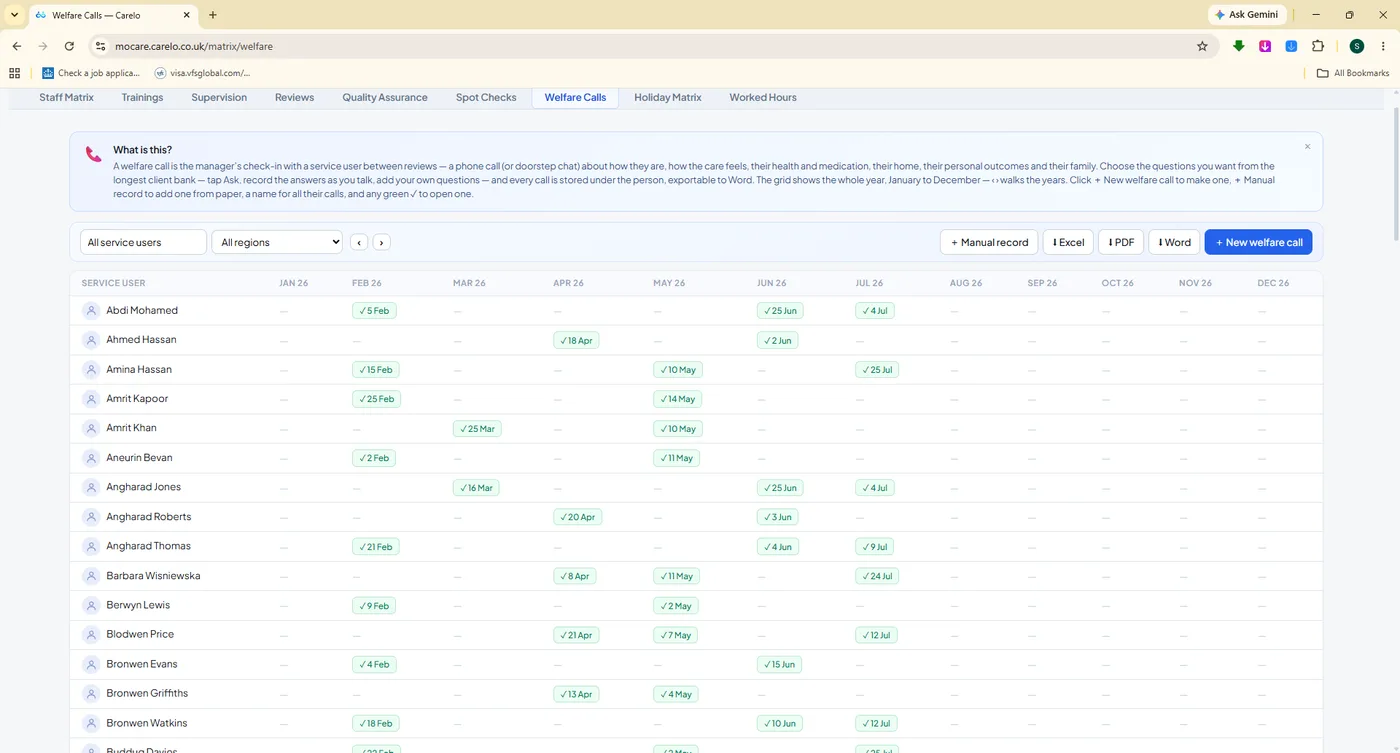Switch to the Staff Matrix tab

pos(67,97)
